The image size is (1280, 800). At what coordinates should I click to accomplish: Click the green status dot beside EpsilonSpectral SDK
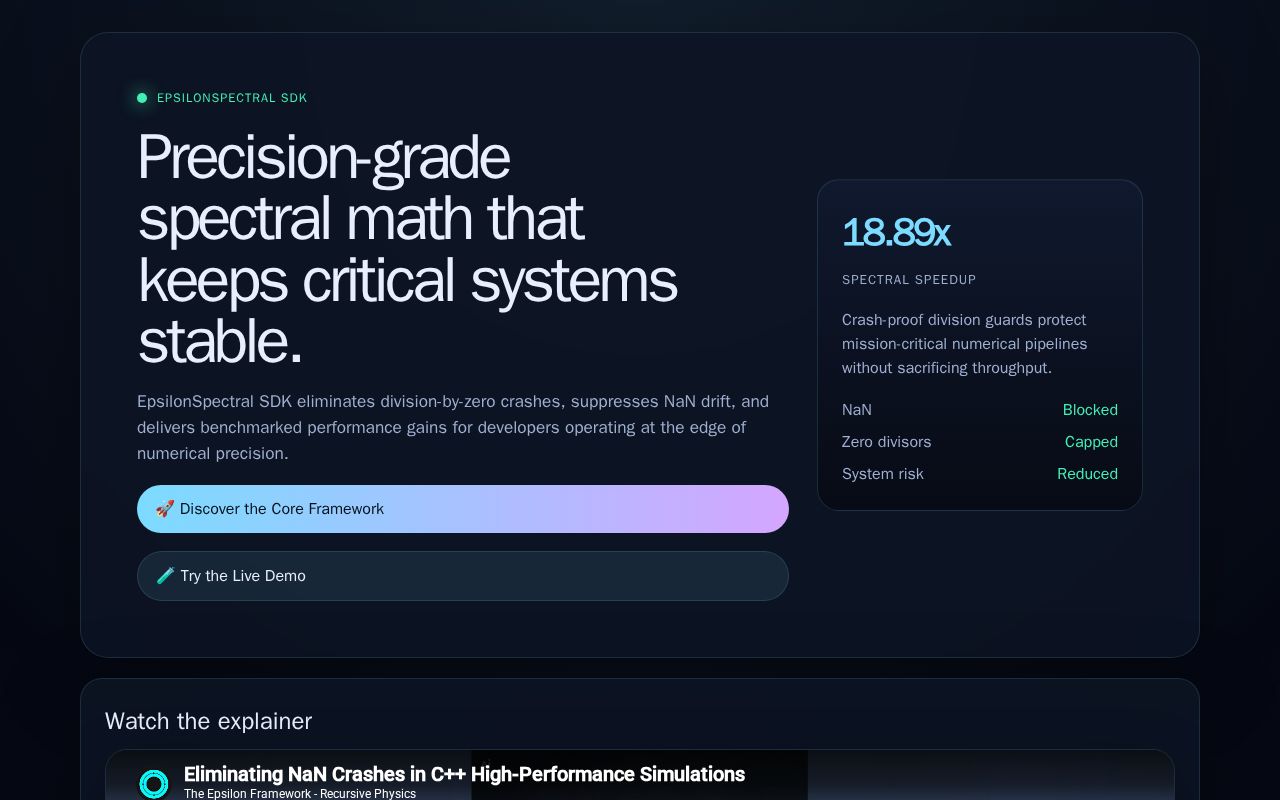(142, 98)
